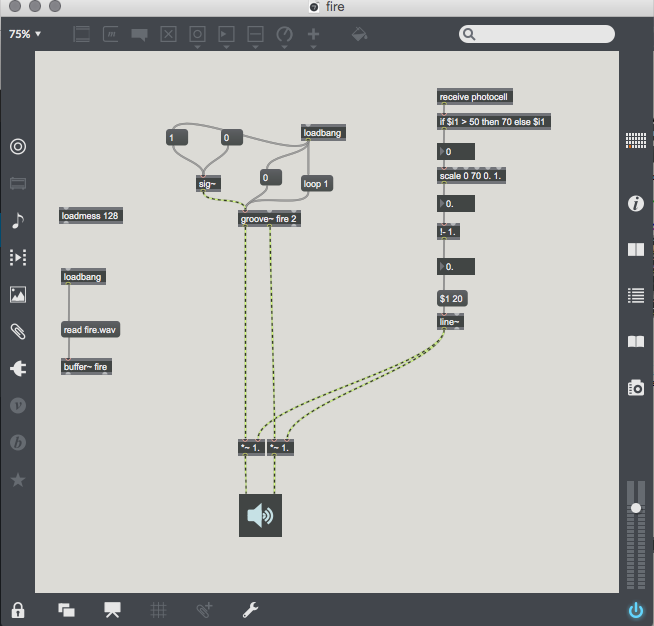Viewport: 654px width, 626px height.
Task: Toggle presentation mode icon
Action: click(112, 610)
